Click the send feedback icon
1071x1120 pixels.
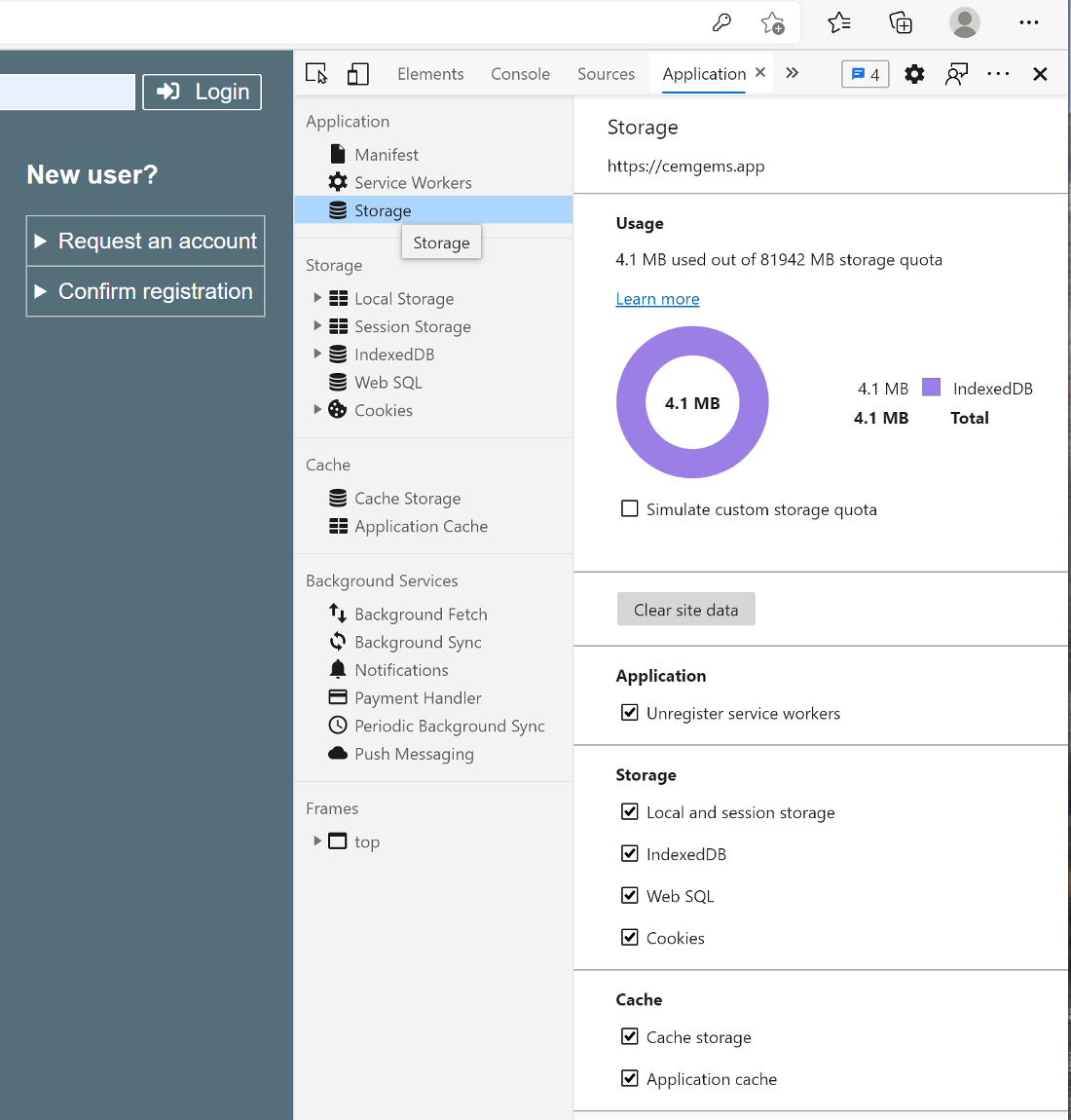956,74
